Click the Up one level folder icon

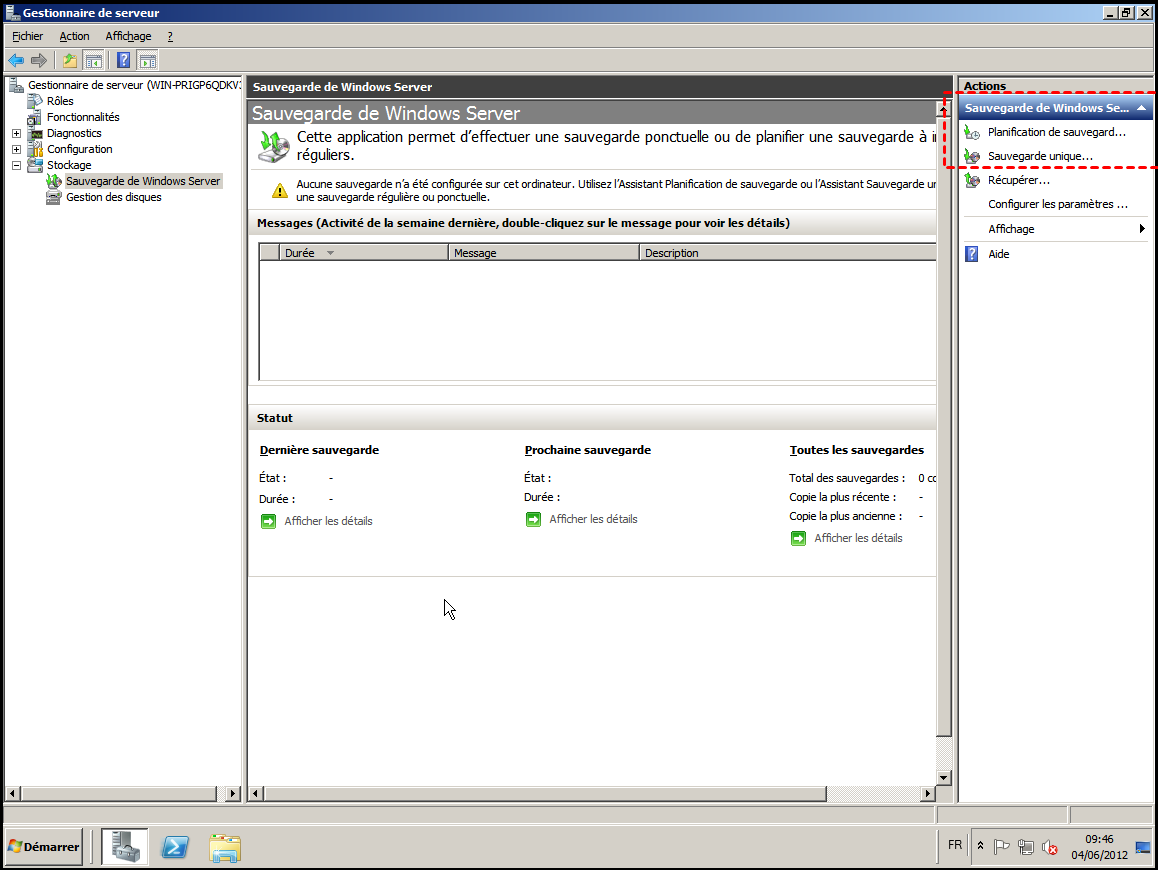70,60
